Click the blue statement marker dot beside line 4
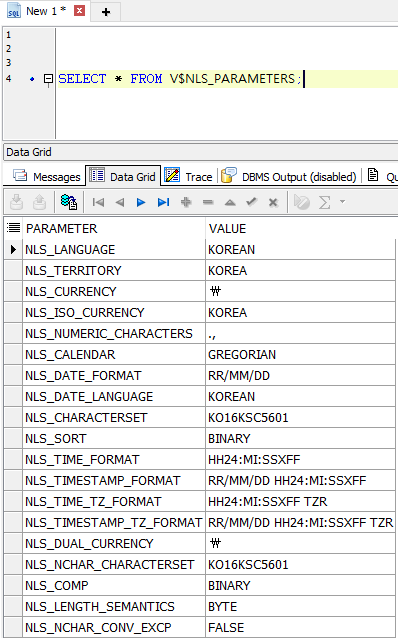 (33, 79)
